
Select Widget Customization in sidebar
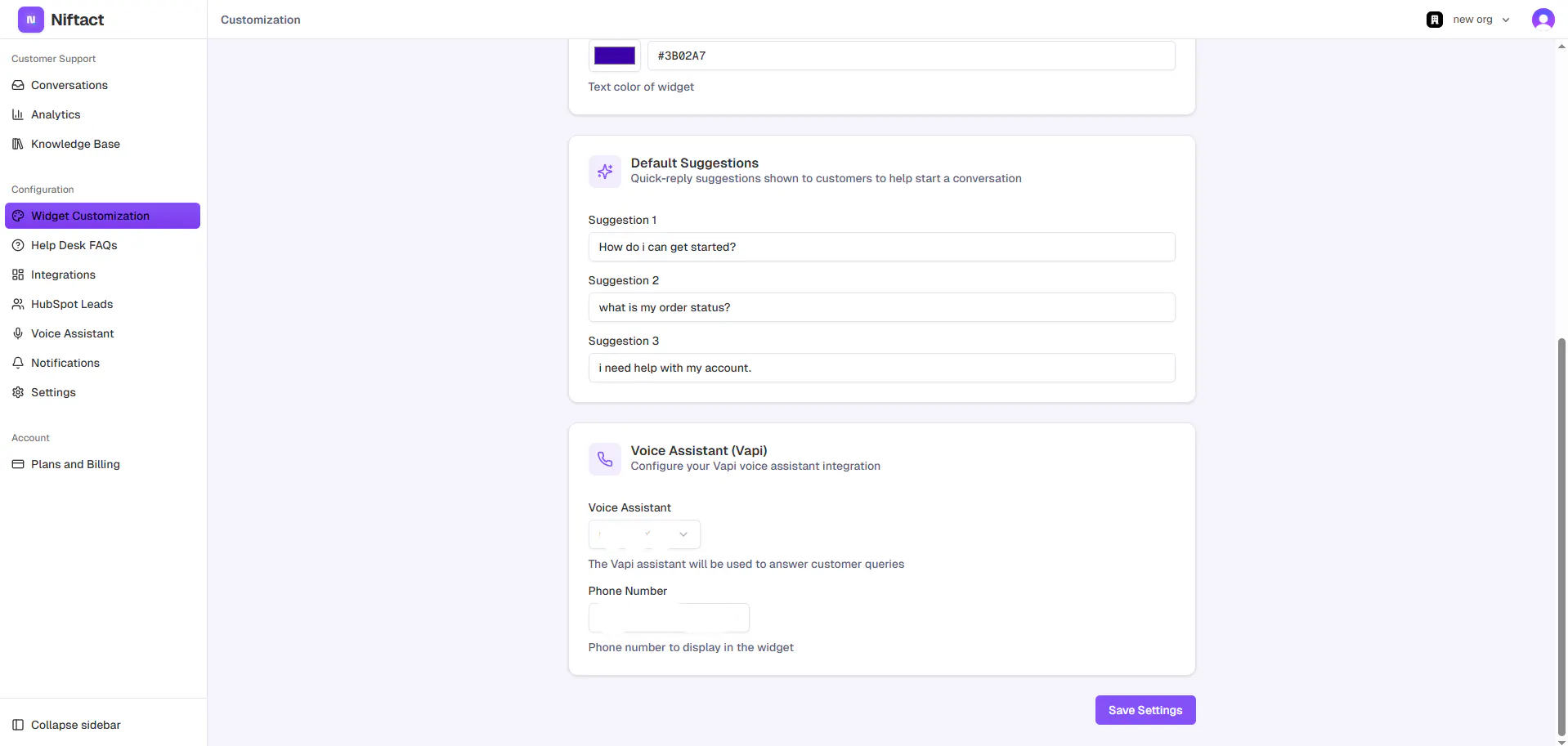coord(102,216)
